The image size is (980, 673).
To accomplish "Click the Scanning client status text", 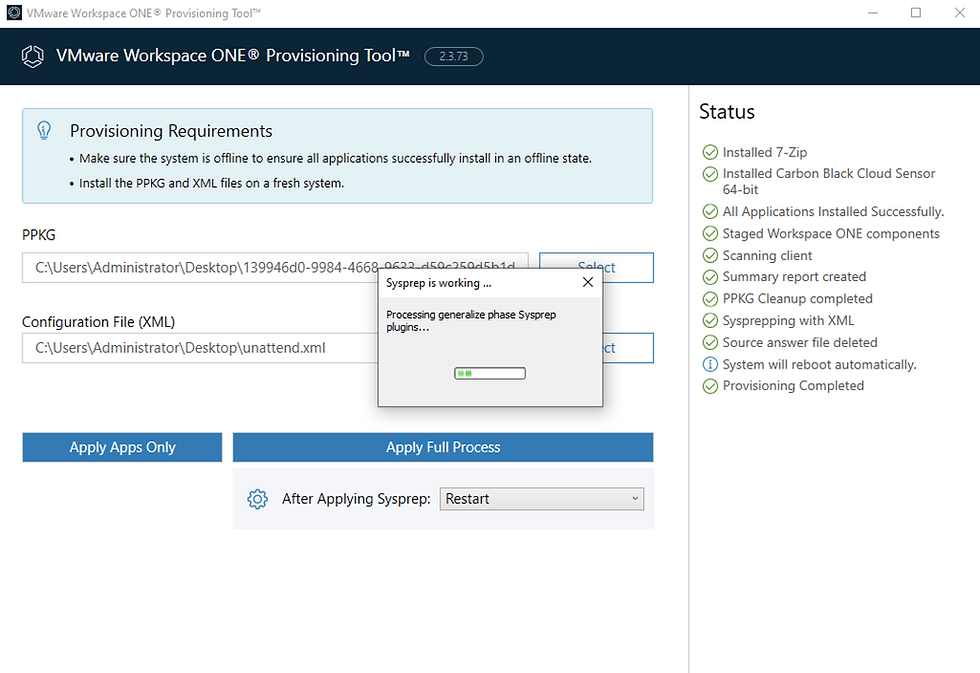I will [767, 256].
